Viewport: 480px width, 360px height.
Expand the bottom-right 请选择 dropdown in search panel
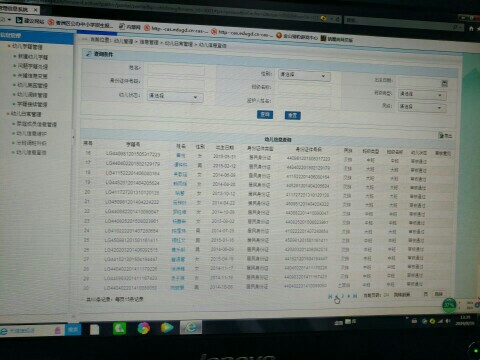[x=422, y=107]
